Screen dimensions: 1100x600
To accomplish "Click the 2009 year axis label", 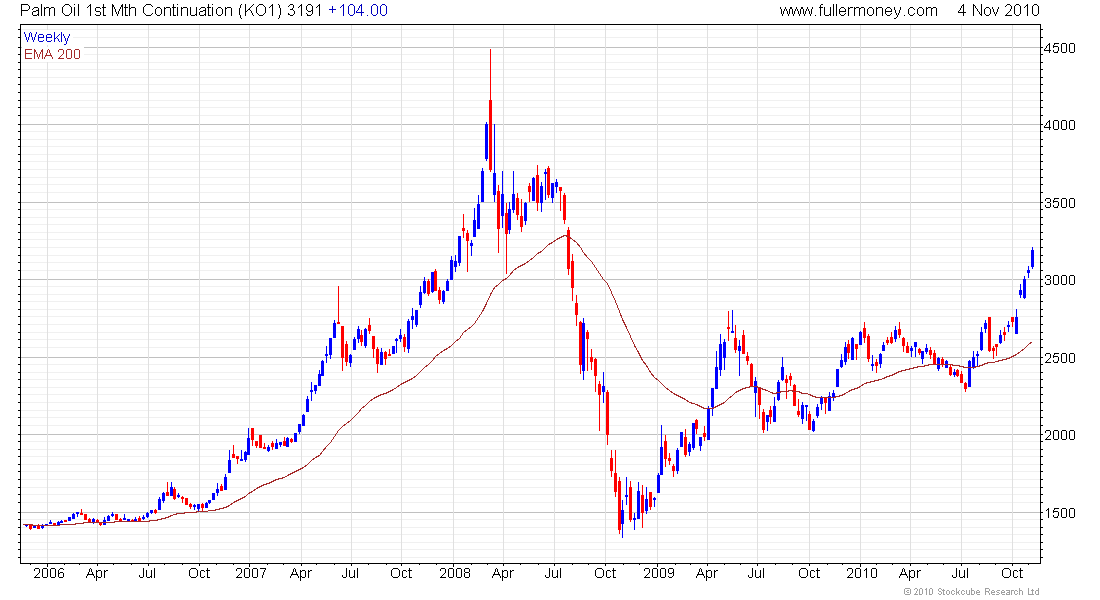I will click(659, 573).
